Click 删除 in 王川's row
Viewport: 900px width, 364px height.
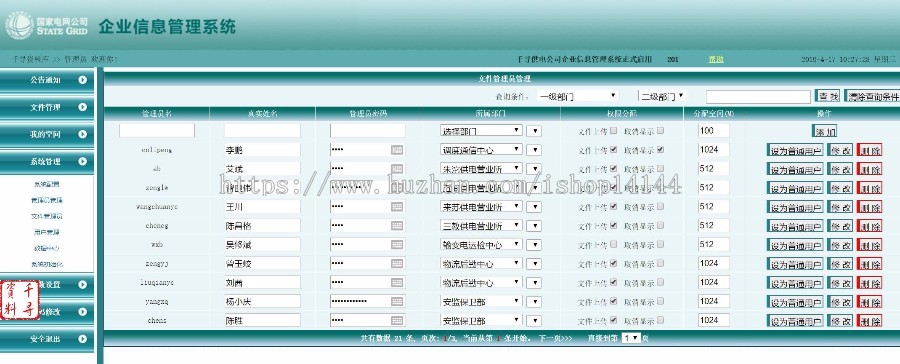pos(869,207)
